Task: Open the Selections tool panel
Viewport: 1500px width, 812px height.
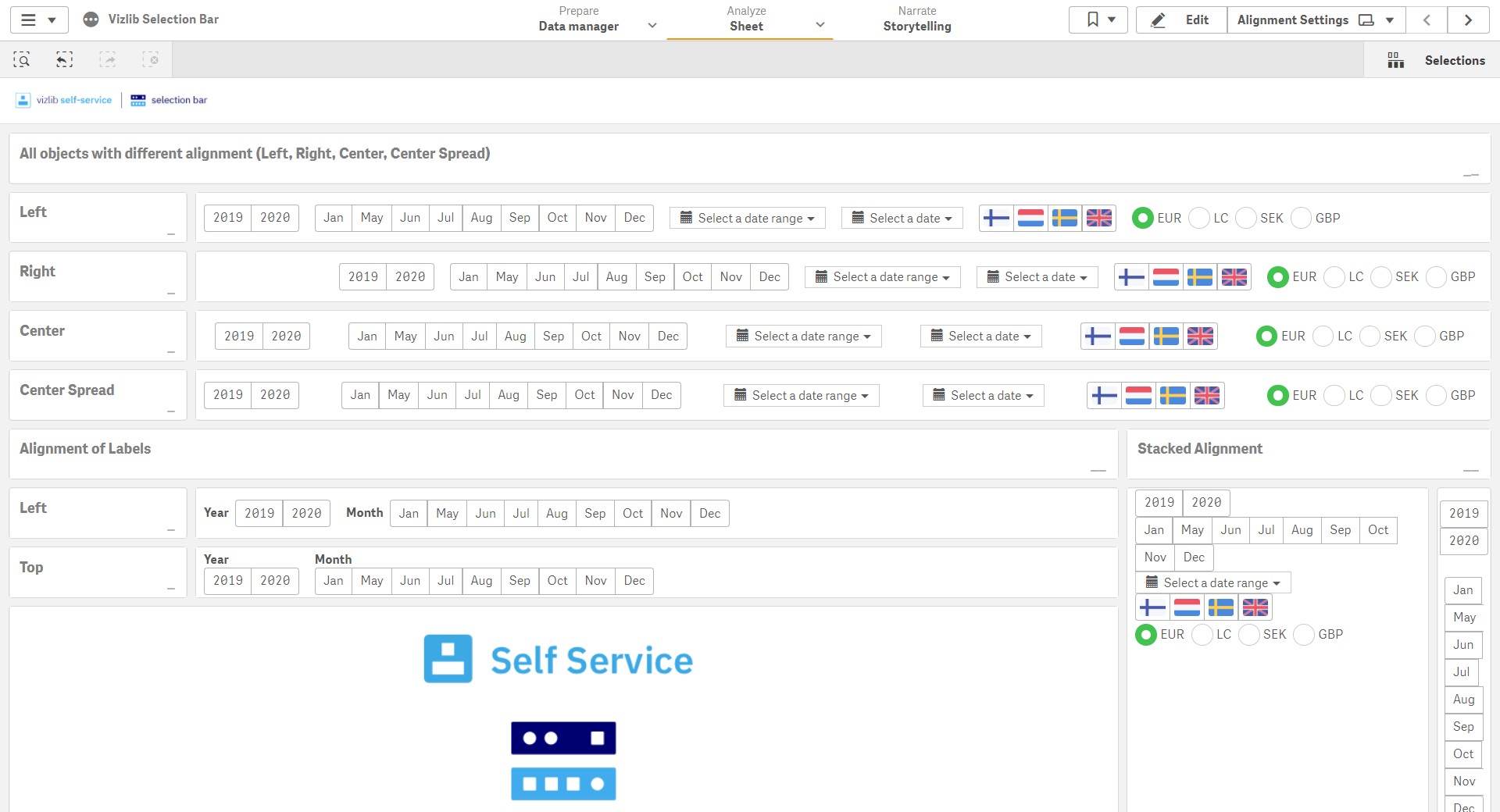Action: tap(1436, 60)
